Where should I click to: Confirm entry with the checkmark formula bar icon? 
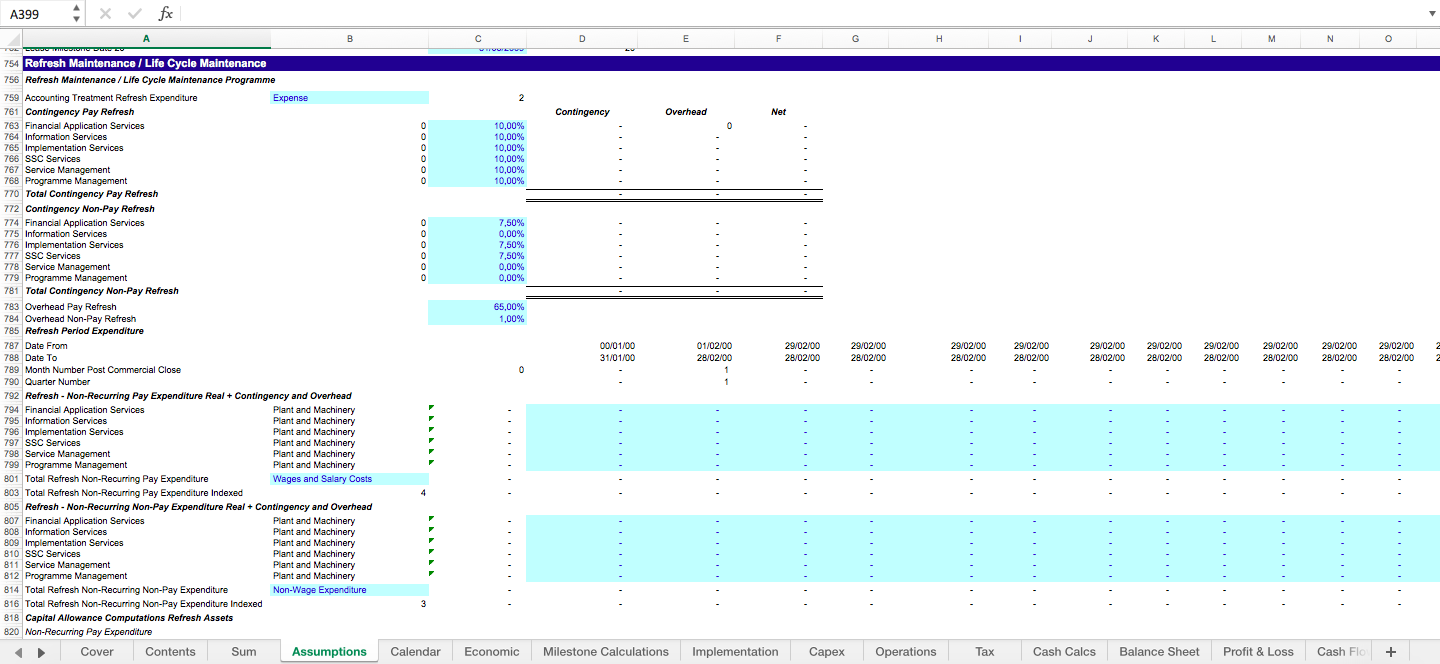click(135, 14)
